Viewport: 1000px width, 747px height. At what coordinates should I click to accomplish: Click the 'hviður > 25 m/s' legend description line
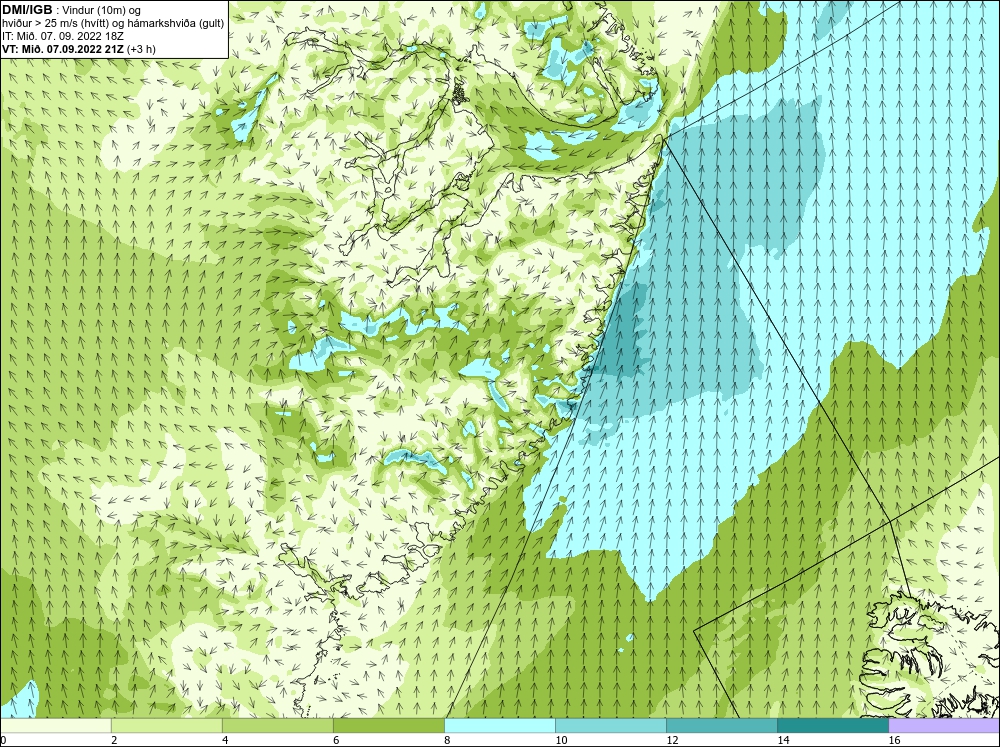[113, 24]
